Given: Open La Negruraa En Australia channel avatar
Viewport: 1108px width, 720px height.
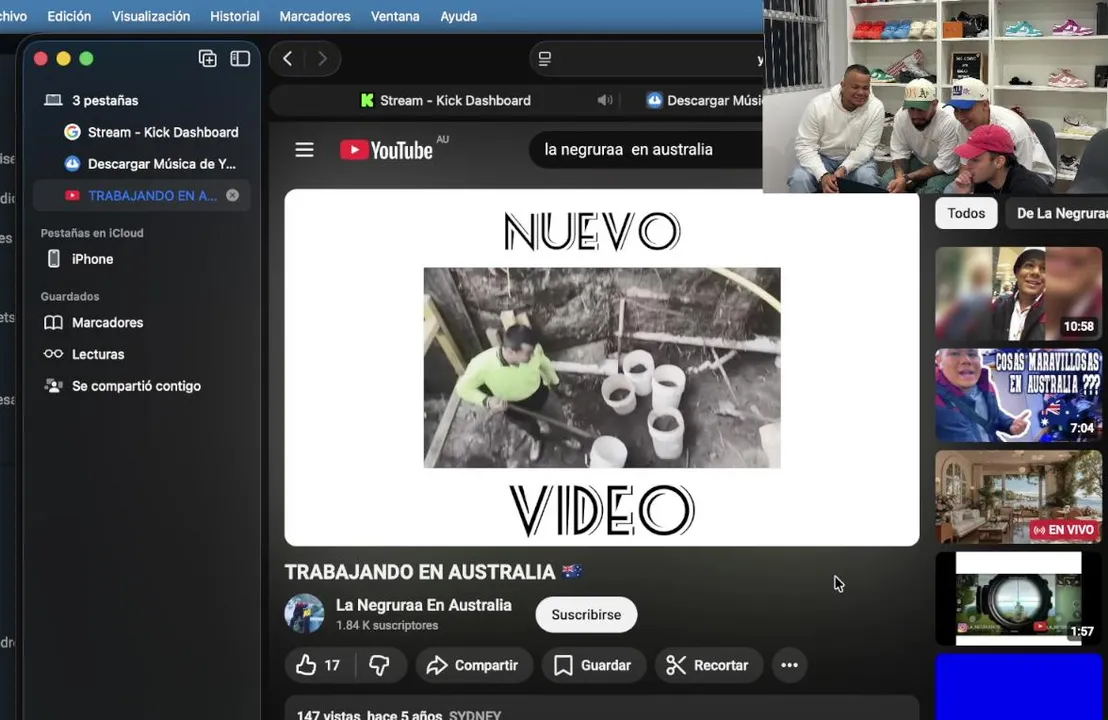Looking at the screenshot, I should [x=305, y=613].
